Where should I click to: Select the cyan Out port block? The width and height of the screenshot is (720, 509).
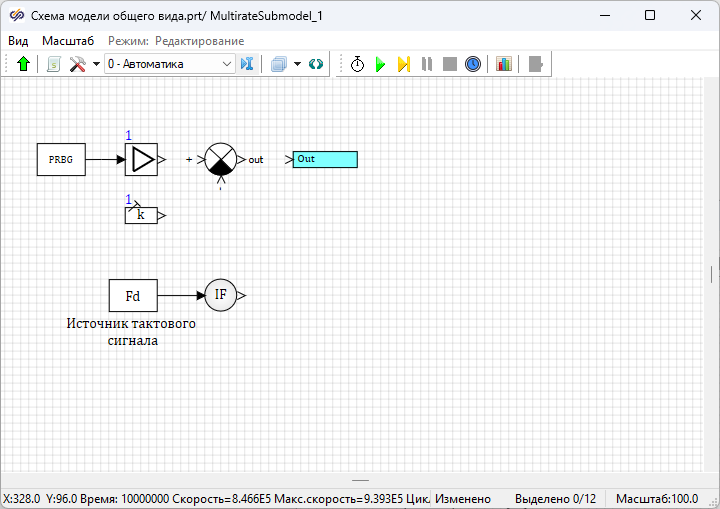pos(325,159)
